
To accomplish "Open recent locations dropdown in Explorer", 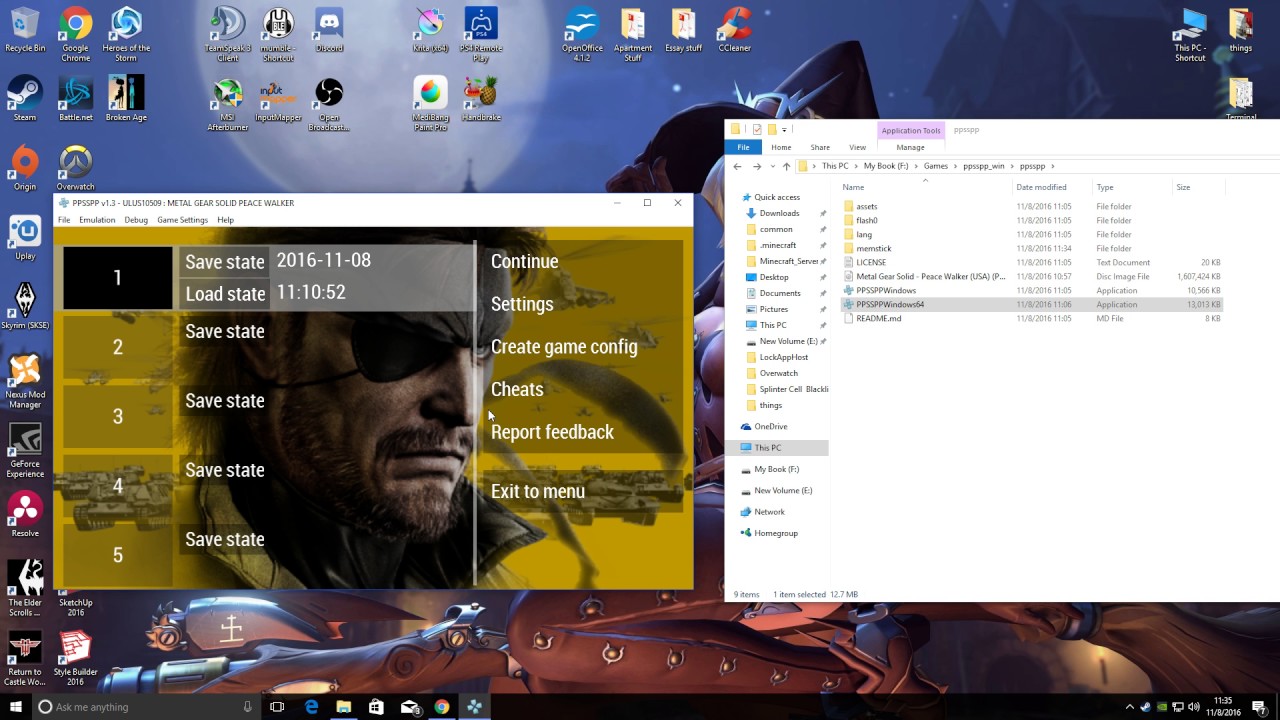I will click(x=773, y=166).
